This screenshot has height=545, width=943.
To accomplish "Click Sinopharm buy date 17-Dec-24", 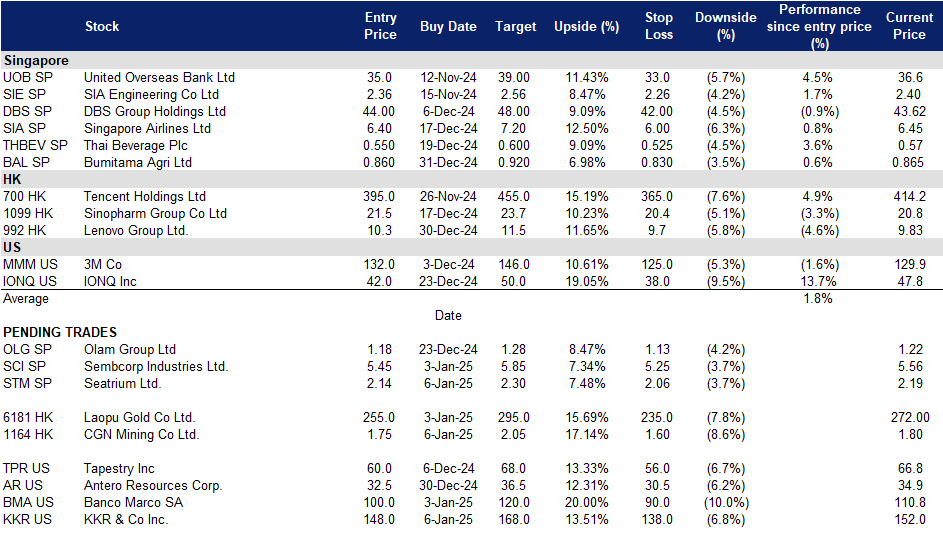I will point(448,214).
